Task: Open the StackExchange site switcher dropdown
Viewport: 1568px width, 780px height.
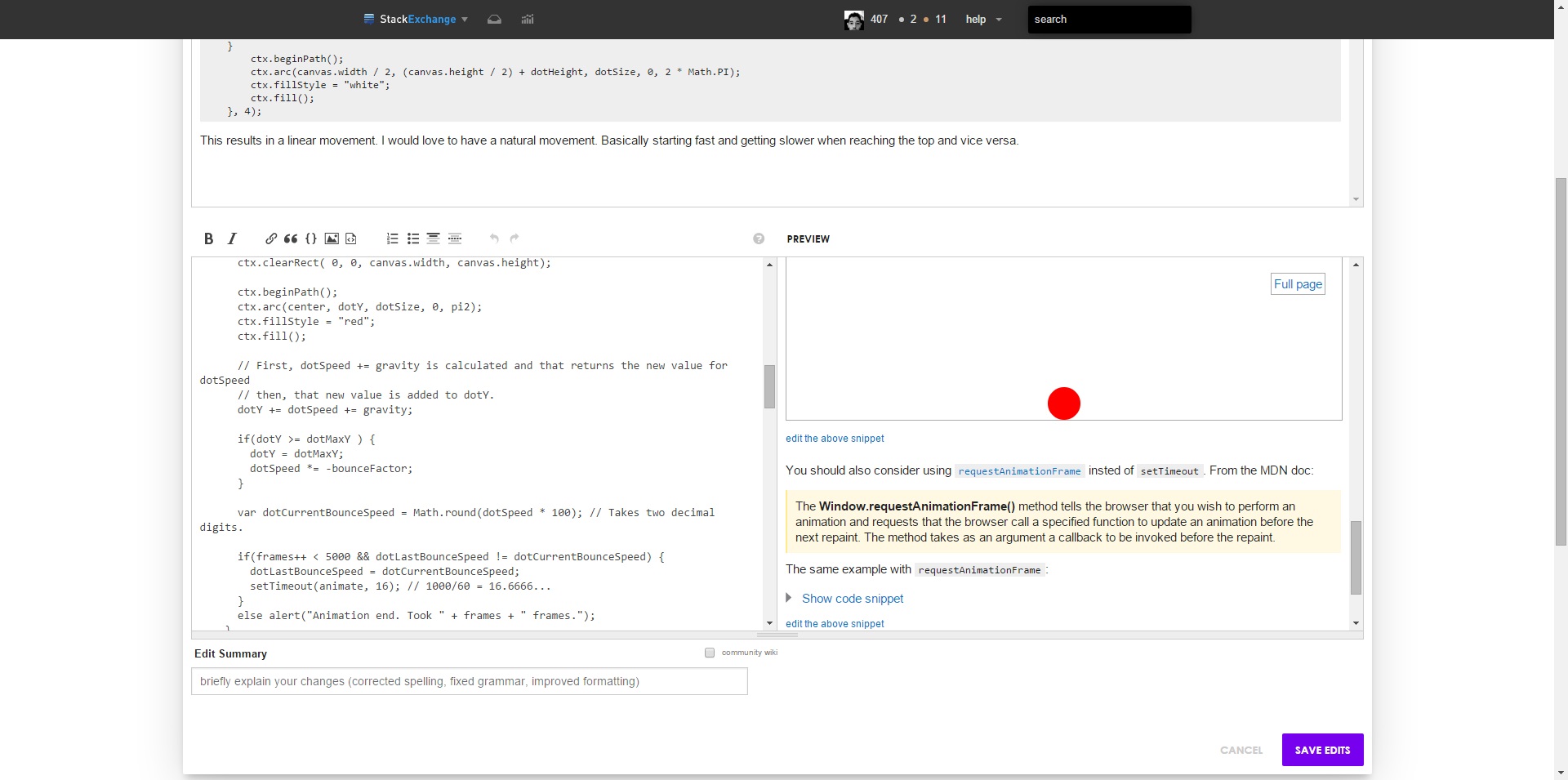Action: tap(416, 19)
